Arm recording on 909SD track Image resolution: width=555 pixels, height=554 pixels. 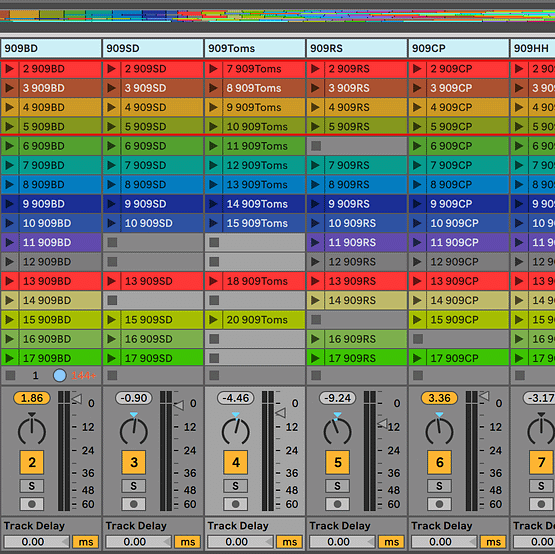pos(134,504)
